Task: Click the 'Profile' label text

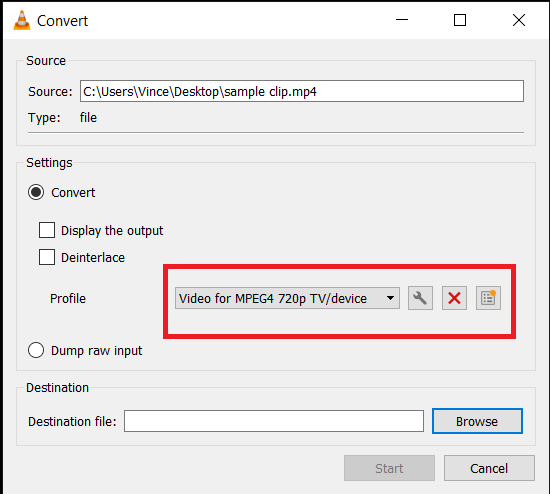Action: [68, 299]
